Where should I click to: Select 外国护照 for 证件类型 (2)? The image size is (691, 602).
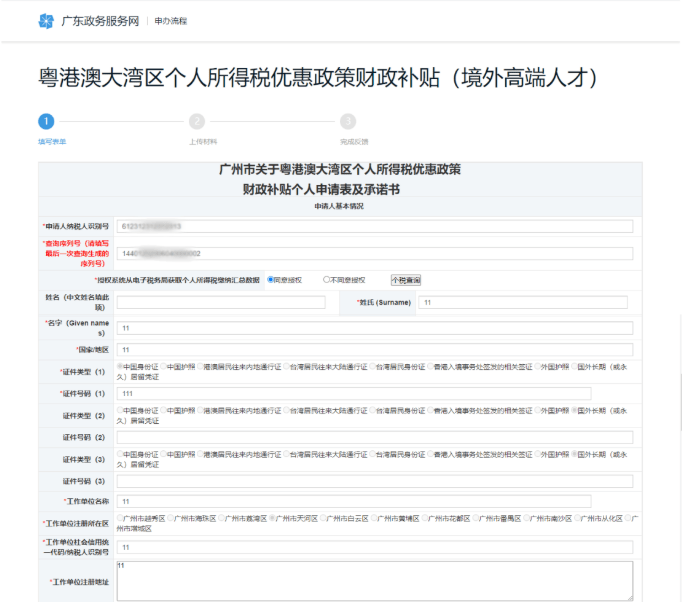(538, 410)
